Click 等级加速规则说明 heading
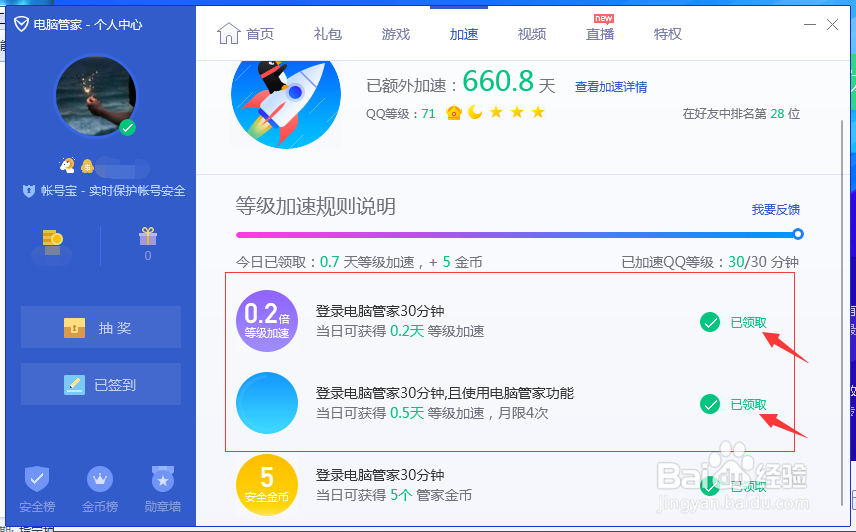856x532 pixels. point(316,206)
